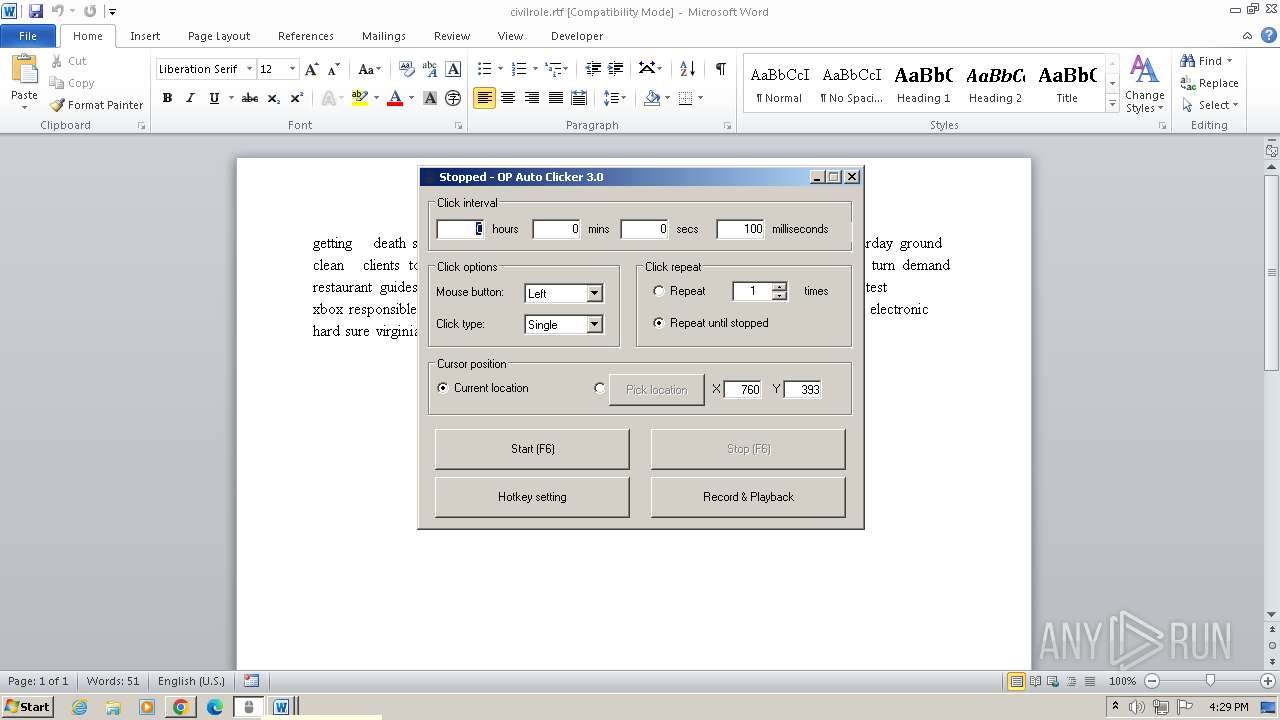Image resolution: width=1280 pixels, height=720 pixels.
Task: Select Current location radio button
Action: click(443, 388)
